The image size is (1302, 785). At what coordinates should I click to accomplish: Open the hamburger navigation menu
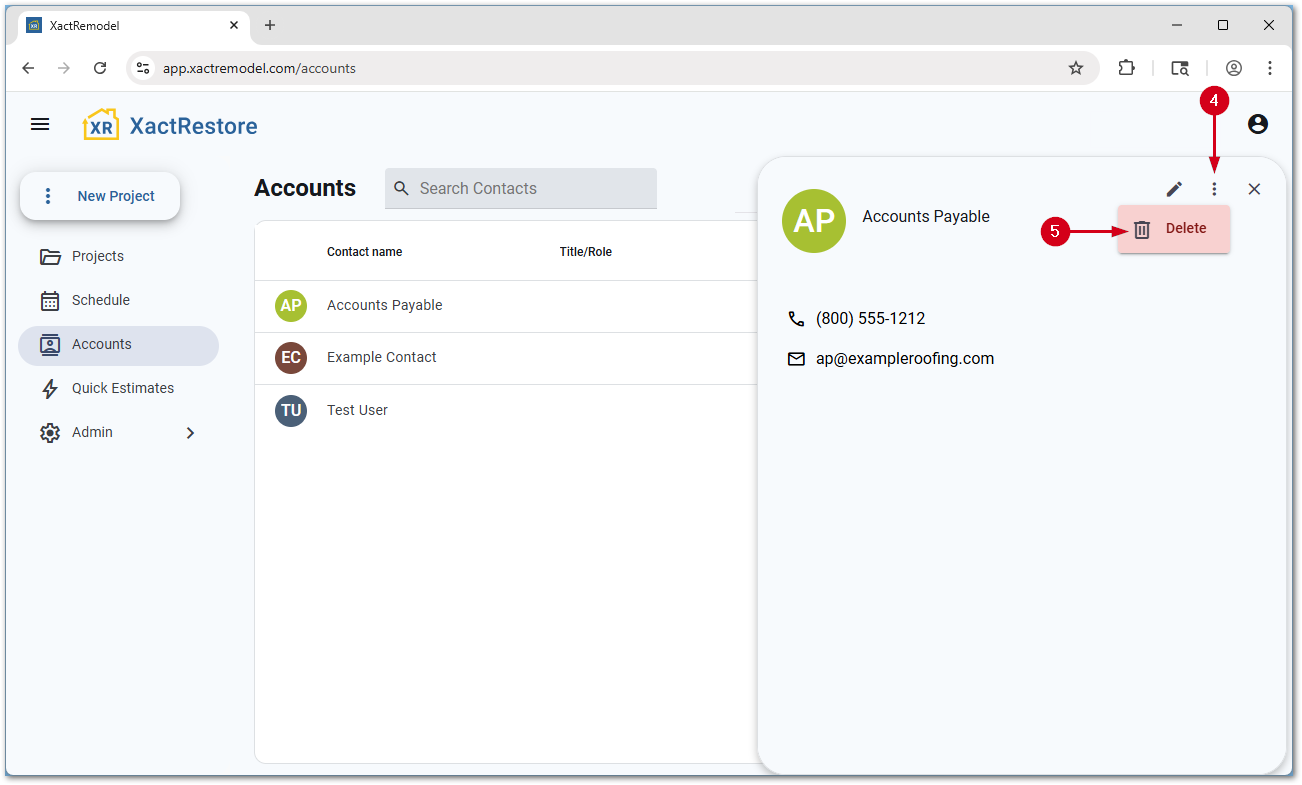click(x=40, y=124)
